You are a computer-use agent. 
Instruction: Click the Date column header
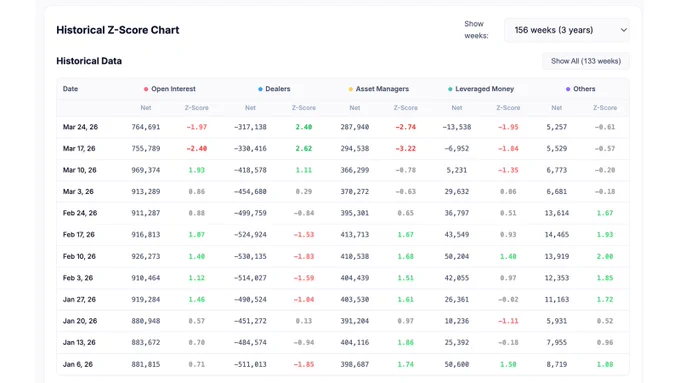70,89
